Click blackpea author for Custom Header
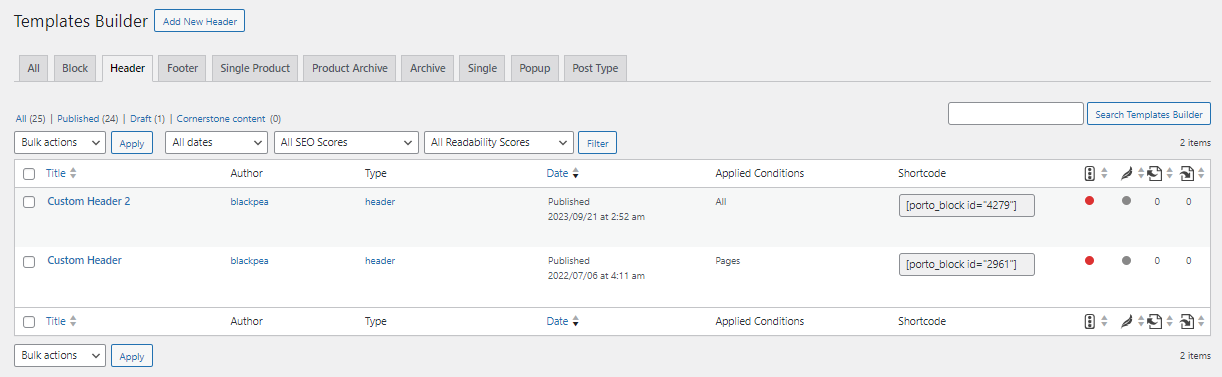Screen dimensions: 1222x377 (250, 260)
